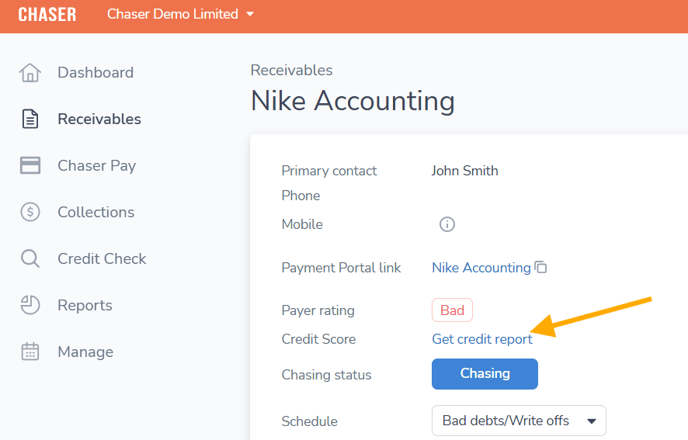Open the Nike Accounting payment portal link
The width and height of the screenshot is (688, 440).
[x=480, y=268]
